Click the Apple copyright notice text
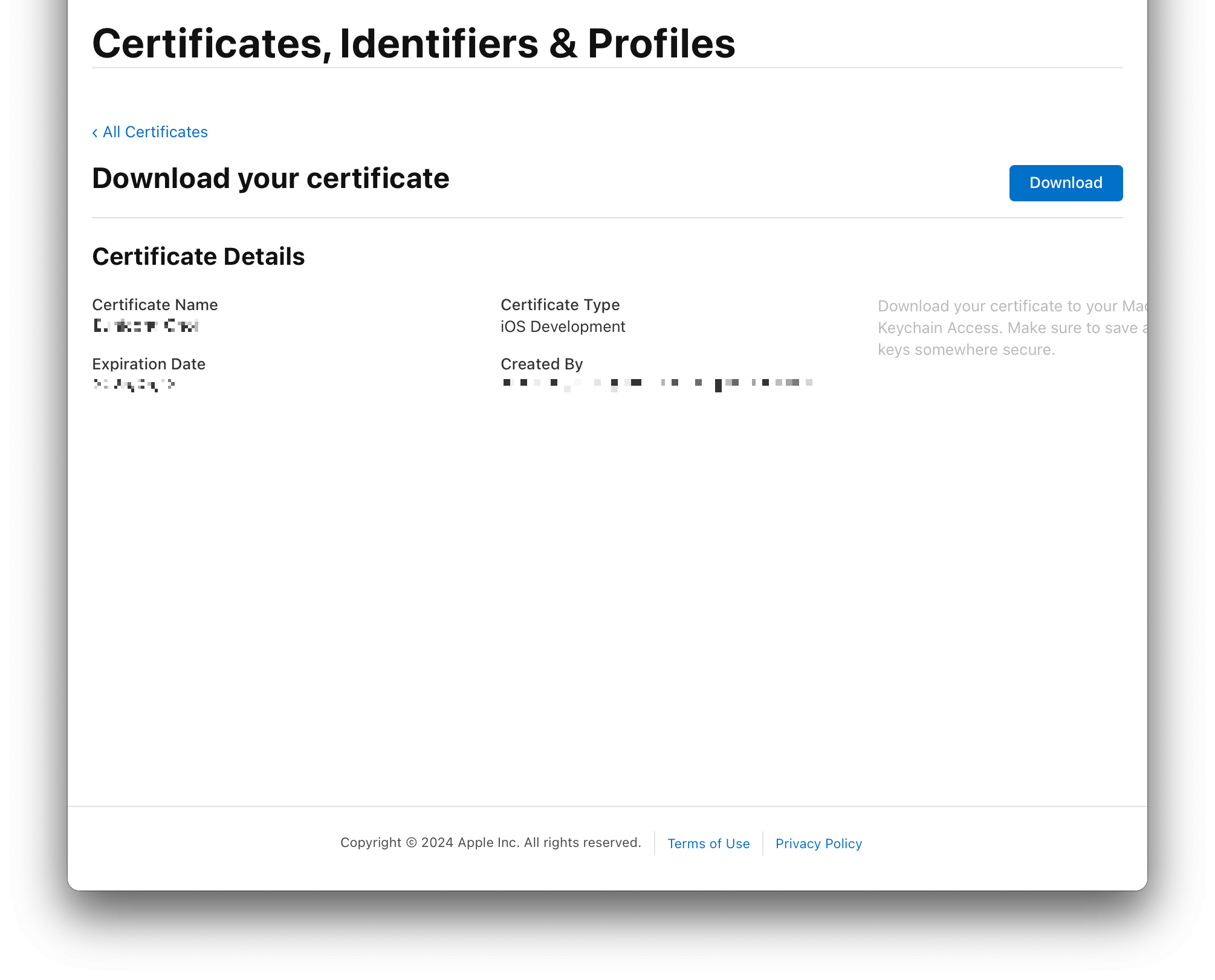Image resolution: width=1215 pixels, height=980 pixels. point(490,842)
